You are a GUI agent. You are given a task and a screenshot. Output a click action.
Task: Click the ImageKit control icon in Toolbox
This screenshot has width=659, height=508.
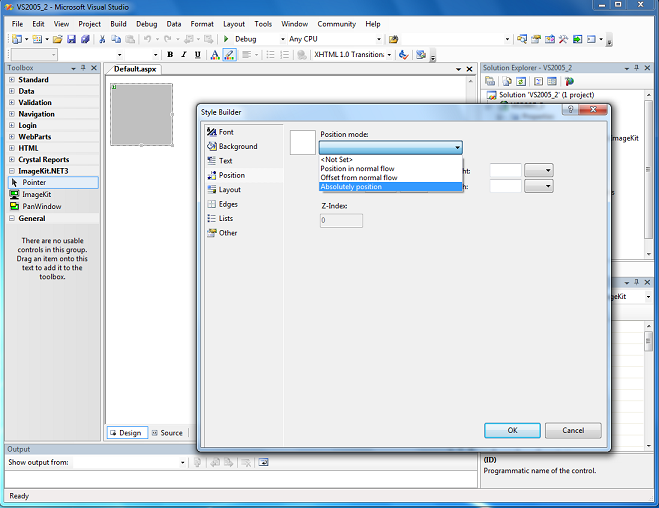(x=14, y=195)
